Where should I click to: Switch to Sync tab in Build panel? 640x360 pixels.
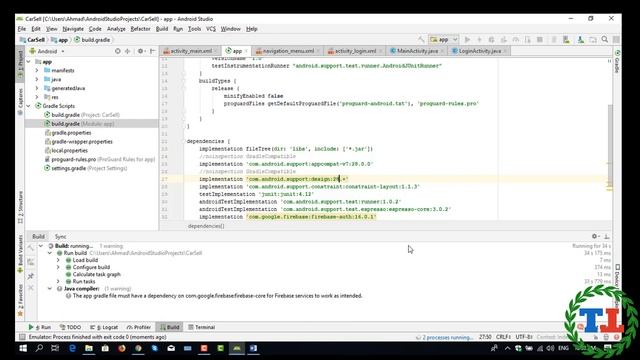[x=60, y=237]
